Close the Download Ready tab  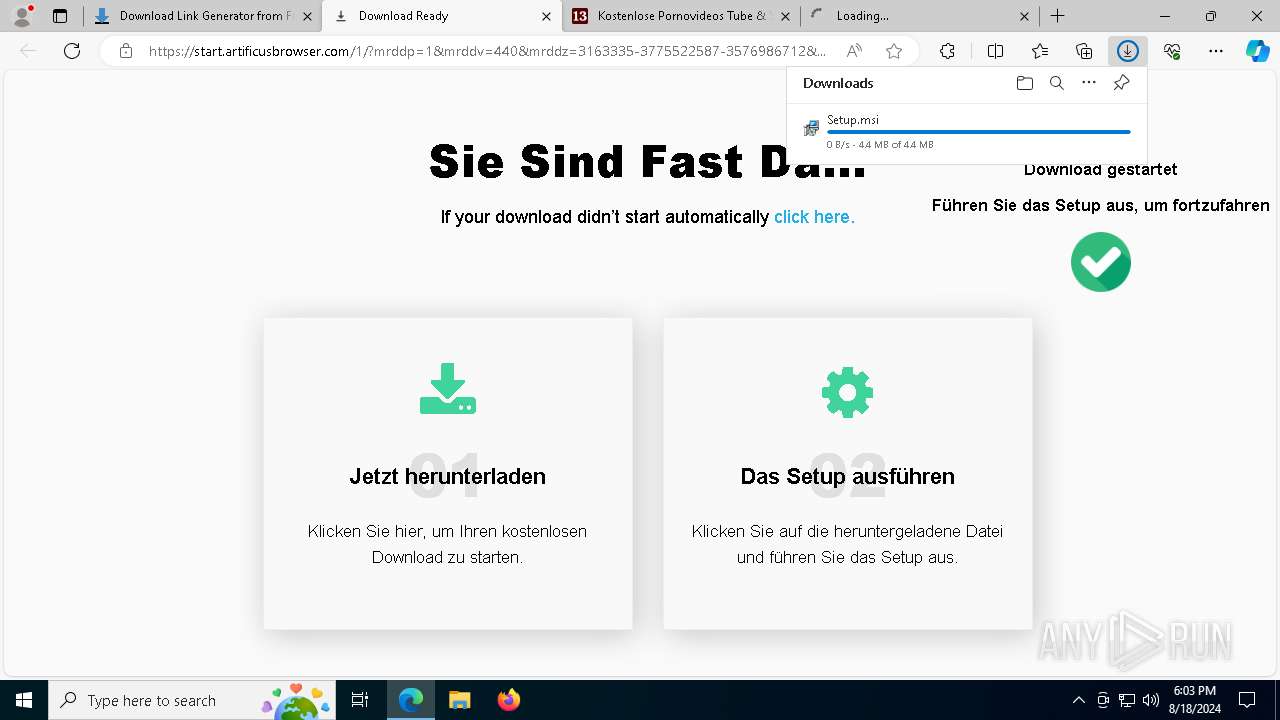(546, 16)
